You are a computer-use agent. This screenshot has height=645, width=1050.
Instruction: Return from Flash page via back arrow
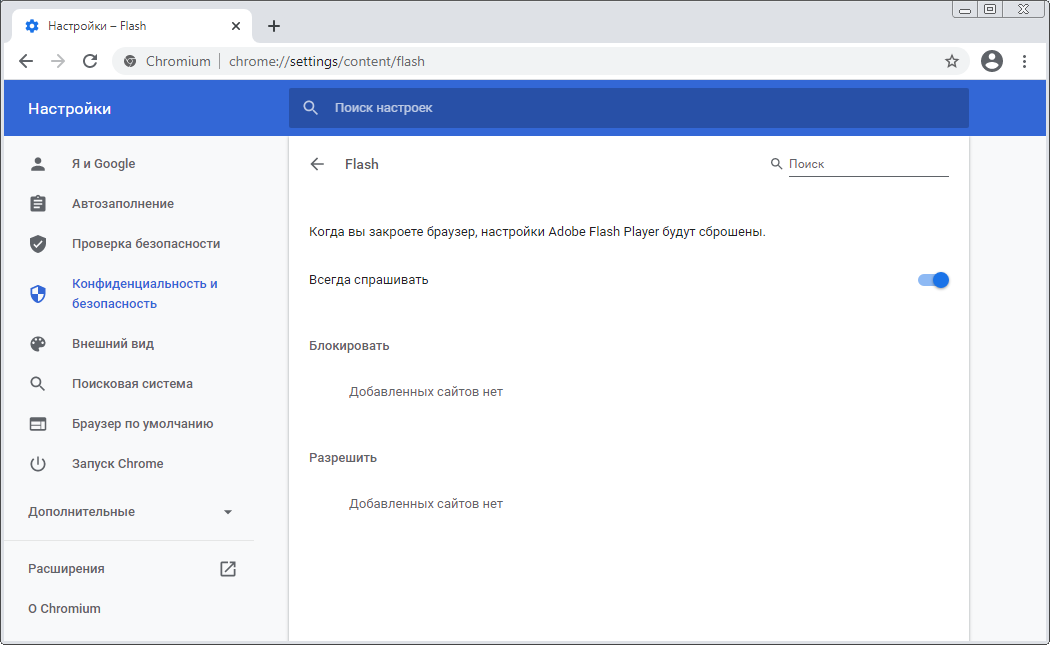click(317, 164)
